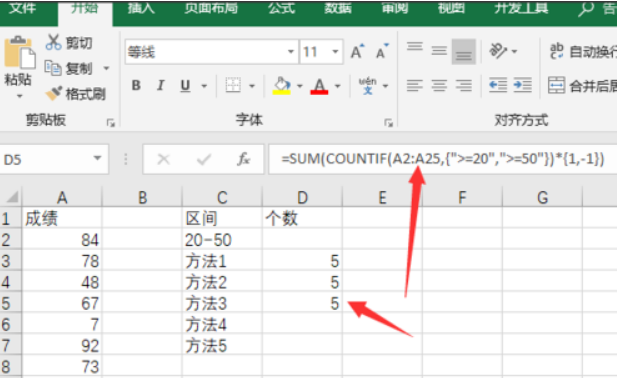
Task: Cancel formula entry with X
Action: pos(163,159)
